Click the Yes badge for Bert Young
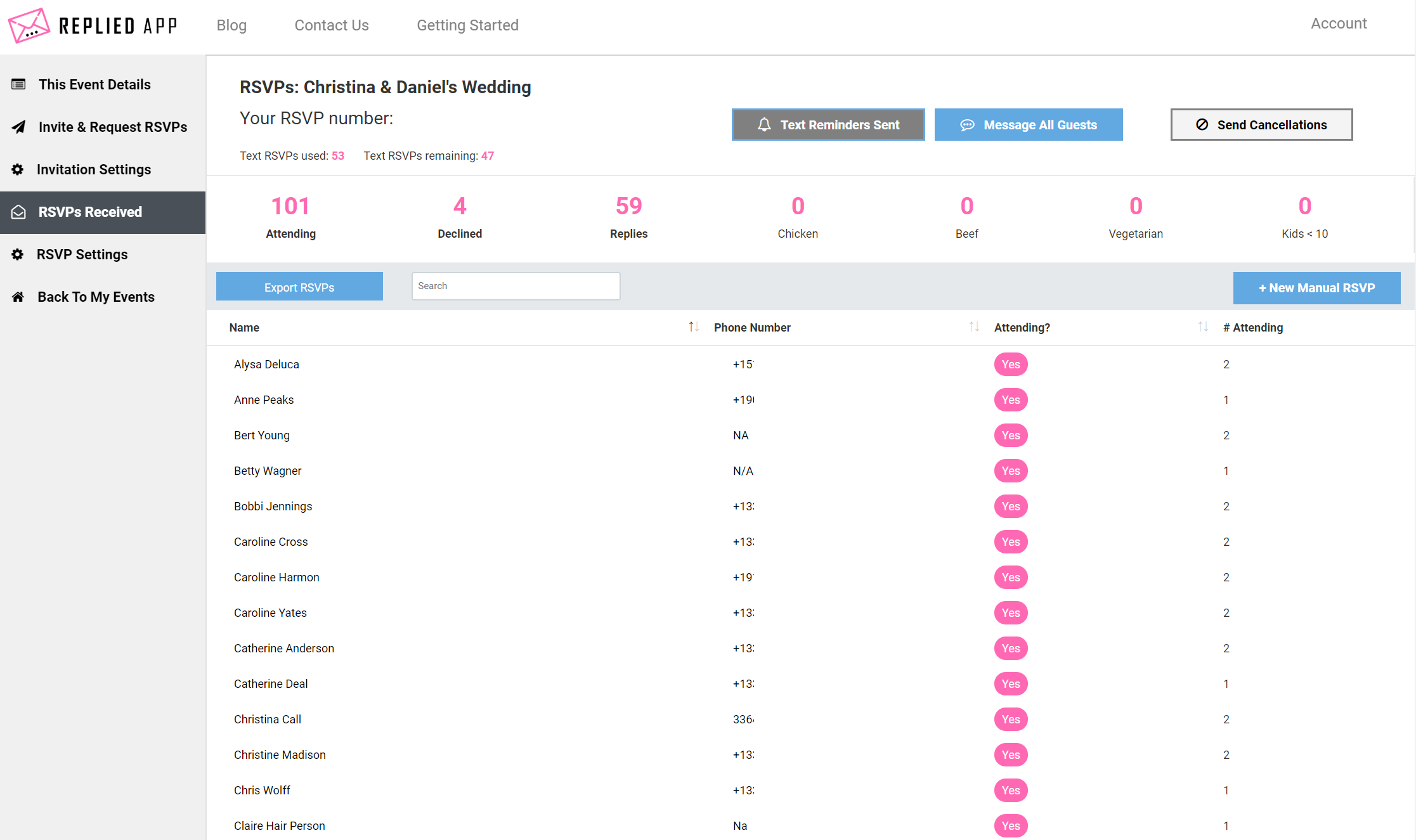 pyautogui.click(x=1009, y=434)
